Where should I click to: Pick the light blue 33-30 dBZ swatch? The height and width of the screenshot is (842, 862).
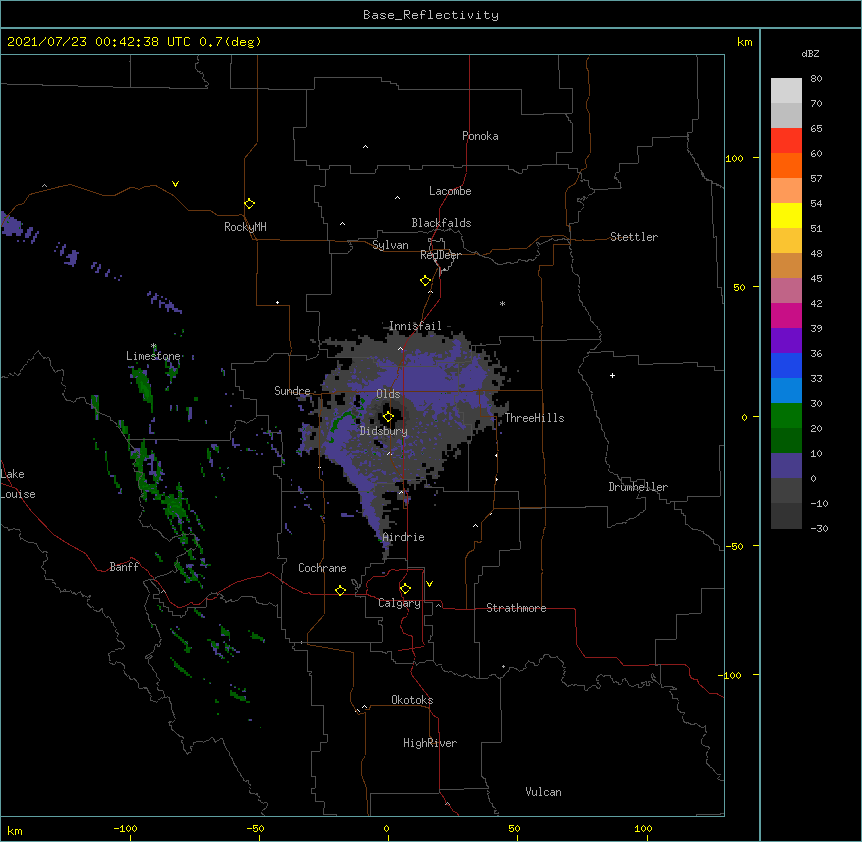pyautogui.click(x=786, y=391)
